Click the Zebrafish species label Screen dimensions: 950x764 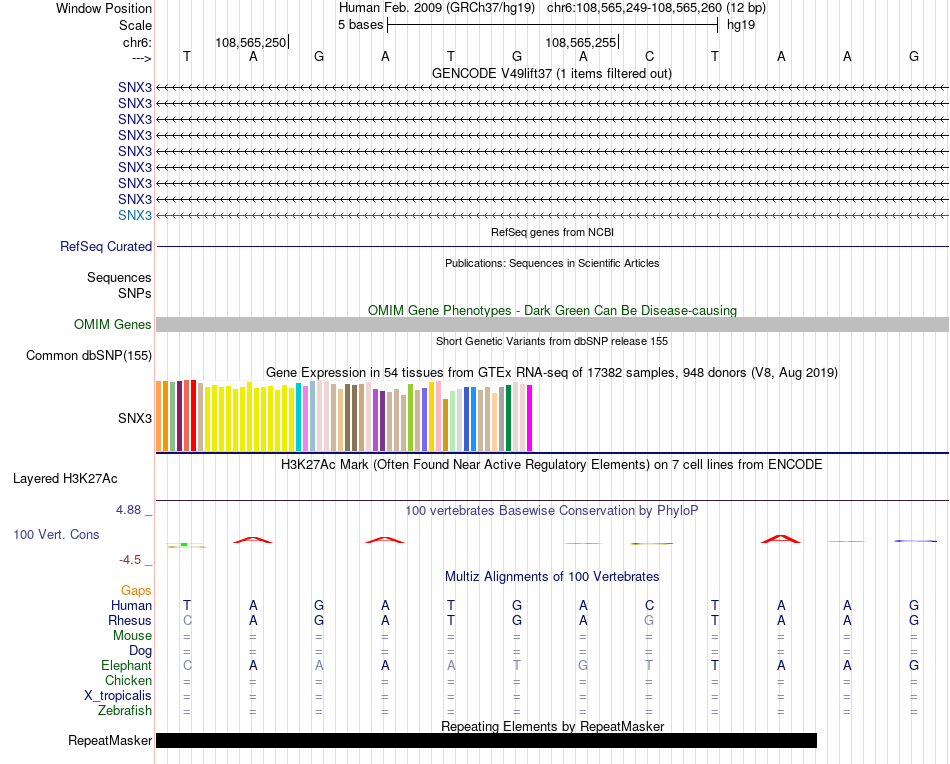(125, 710)
